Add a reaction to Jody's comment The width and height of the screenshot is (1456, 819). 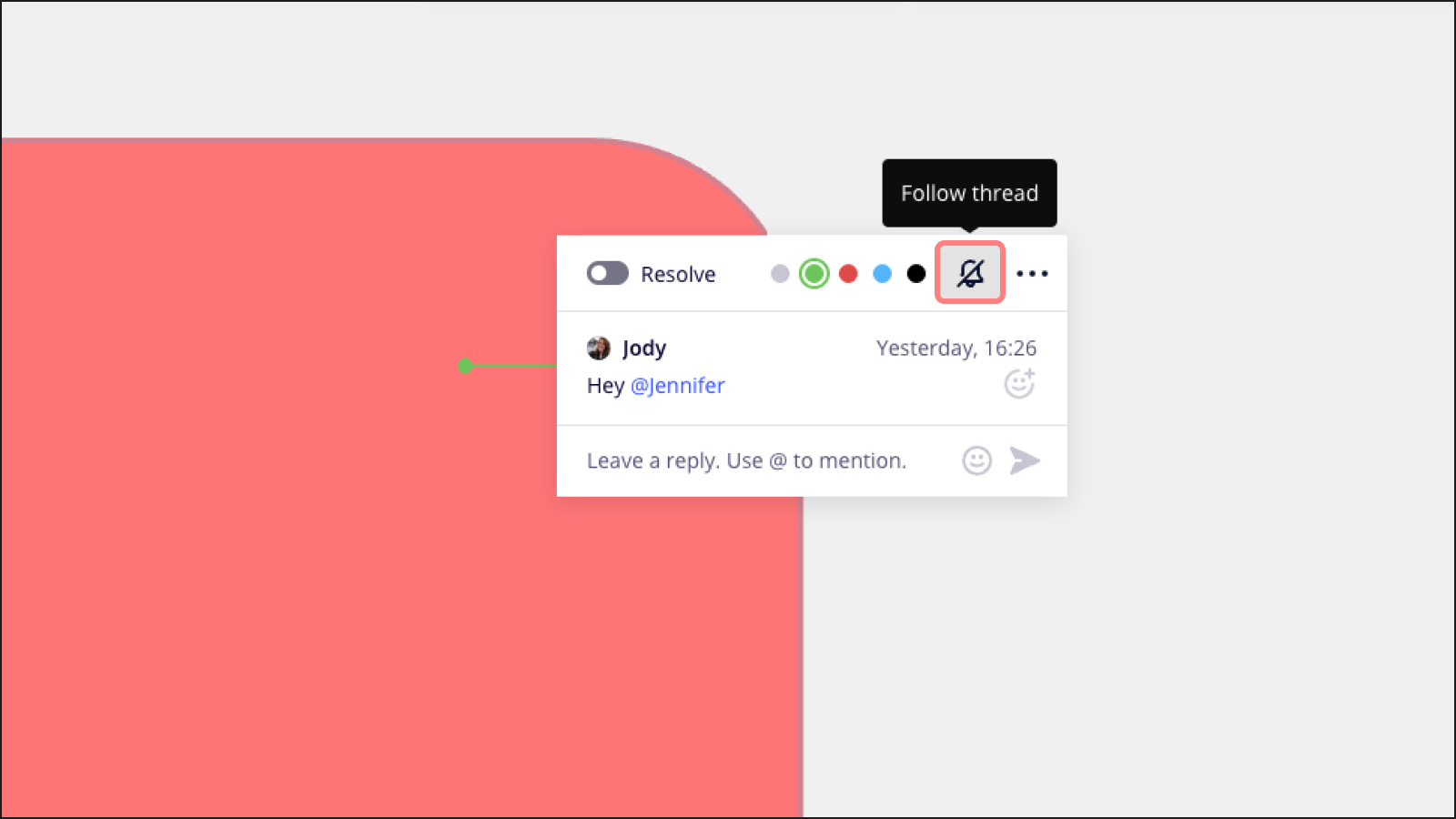(x=1019, y=384)
